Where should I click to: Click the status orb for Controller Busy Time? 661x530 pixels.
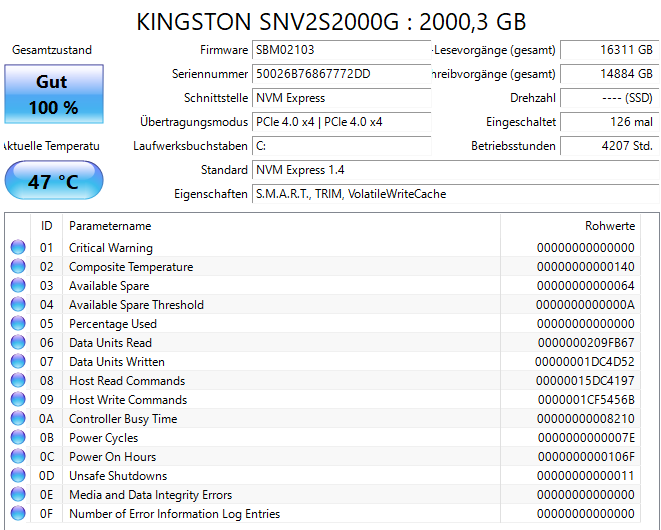[18, 418]
